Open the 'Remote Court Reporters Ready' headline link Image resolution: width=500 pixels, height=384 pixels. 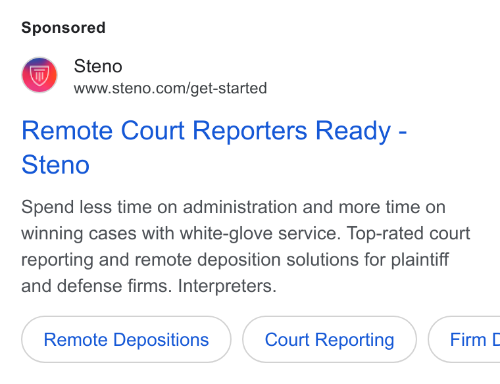214,147
